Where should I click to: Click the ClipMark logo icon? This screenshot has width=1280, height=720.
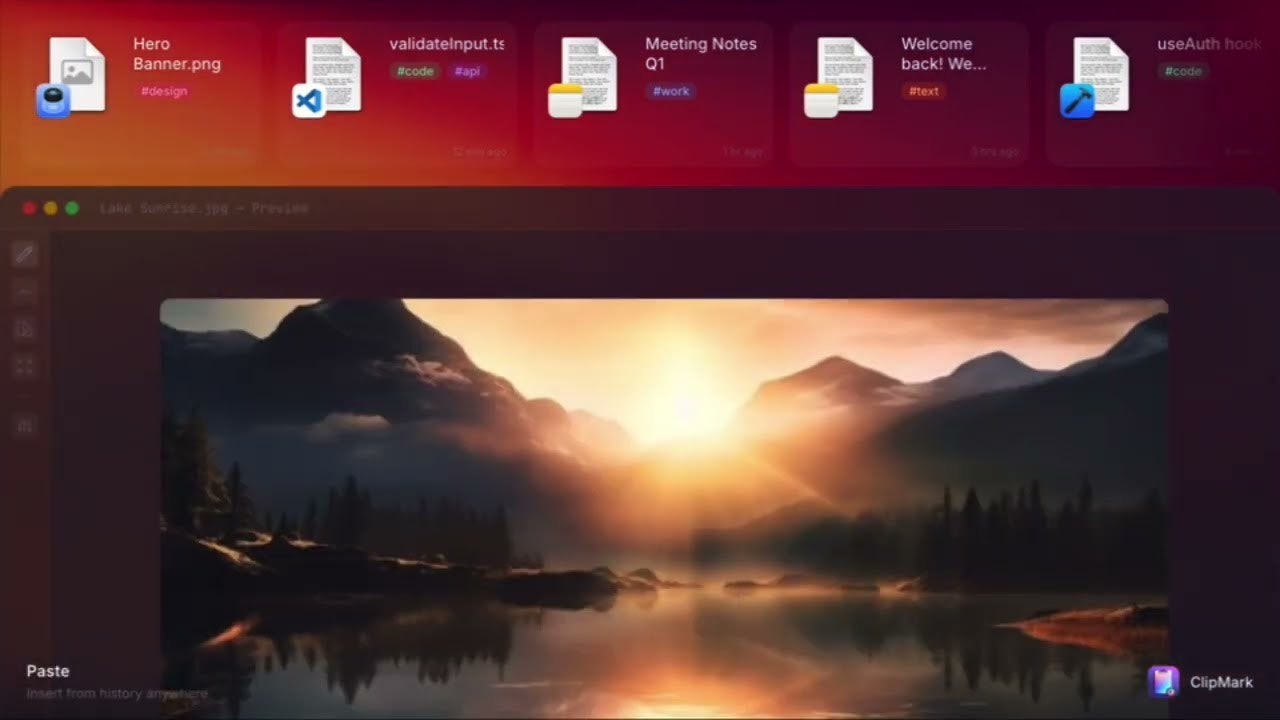click(1163, 682)
